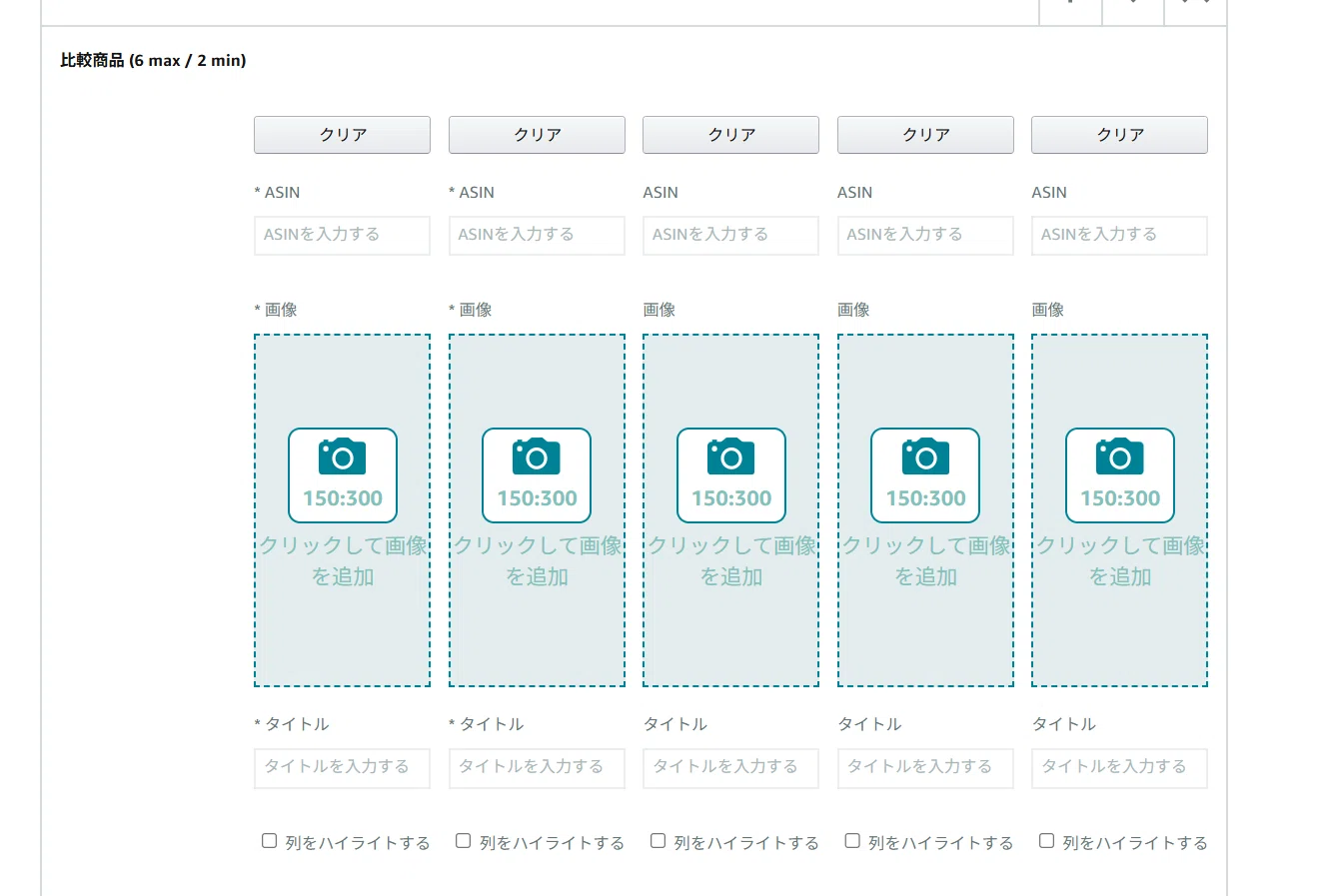This screenshot has width=1323, height=896.
Task: Click the クリア button above the second column
Action: [537, 135]
